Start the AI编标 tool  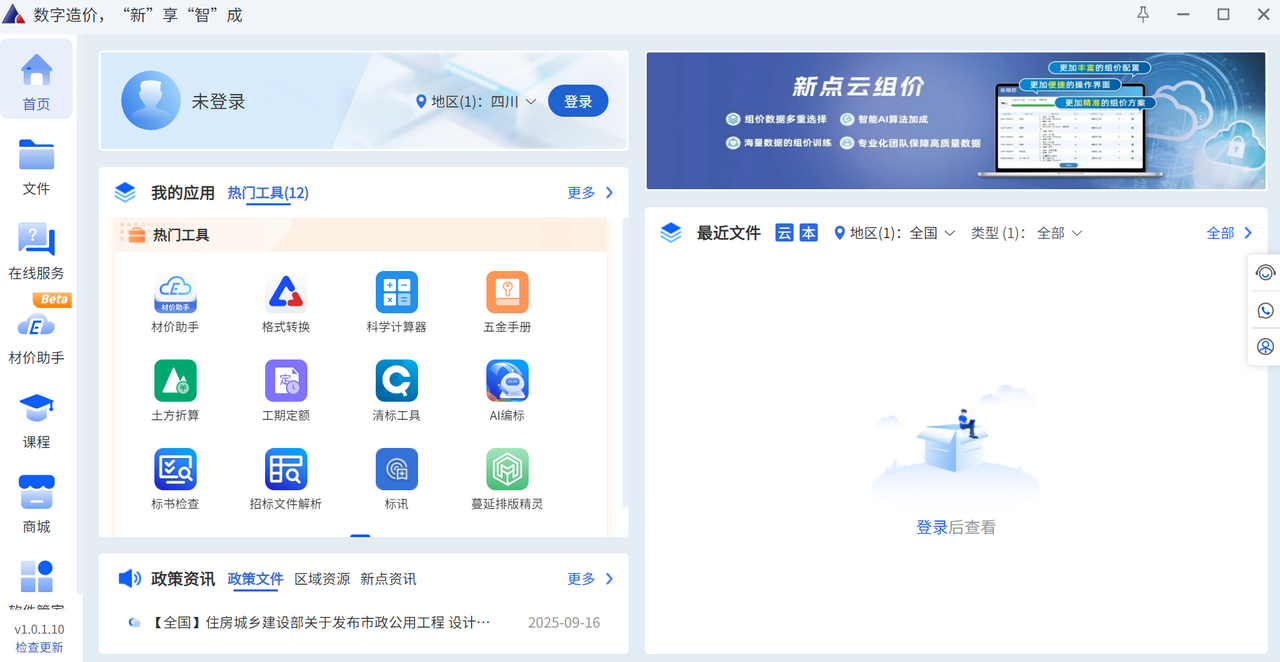click(x=506, y=390)
